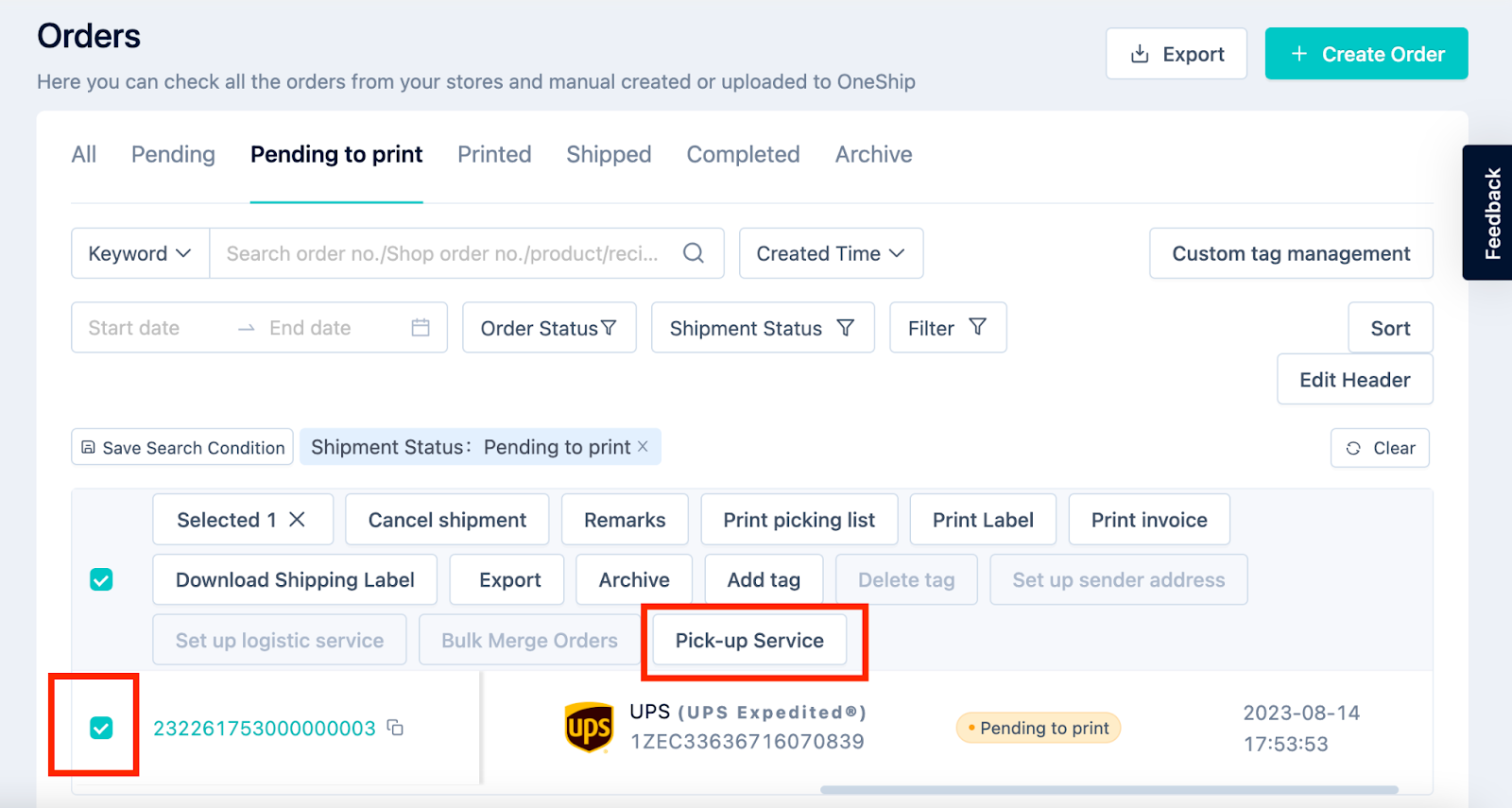Click the horizontal table scrollbar
This screenshot has height=808, width=1512.
(1108, 789)
